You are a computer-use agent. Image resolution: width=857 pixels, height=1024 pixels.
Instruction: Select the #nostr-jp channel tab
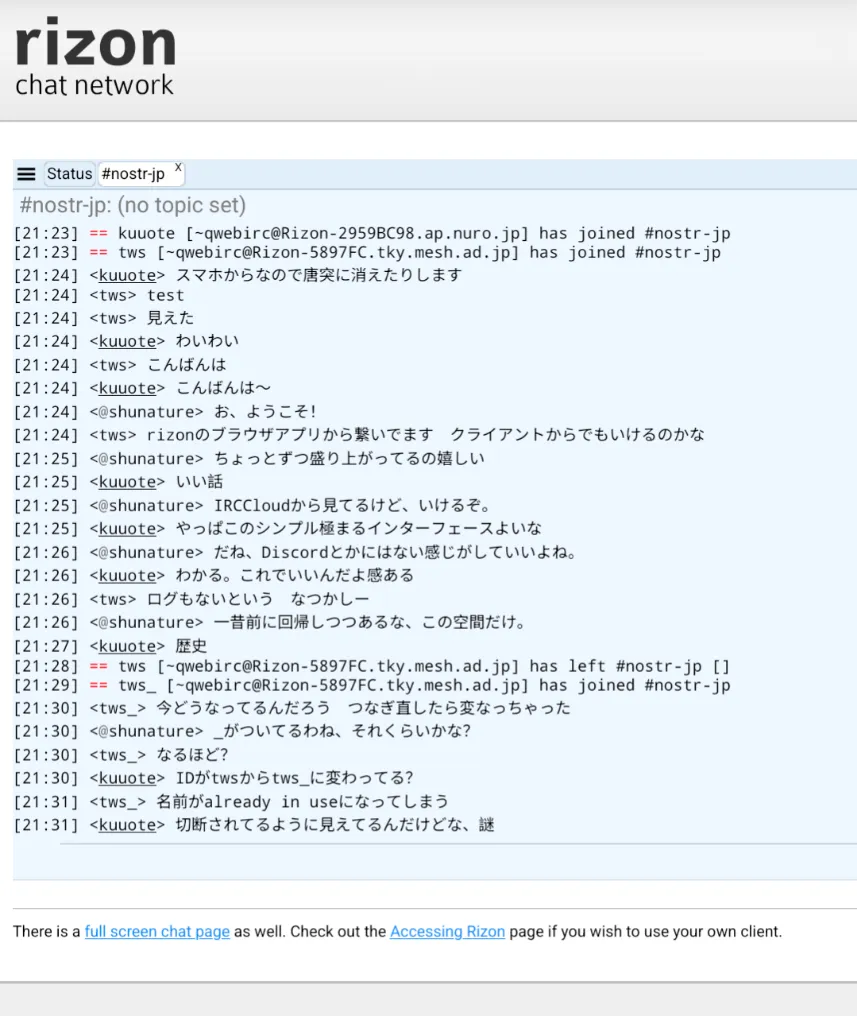pos(133,174)
